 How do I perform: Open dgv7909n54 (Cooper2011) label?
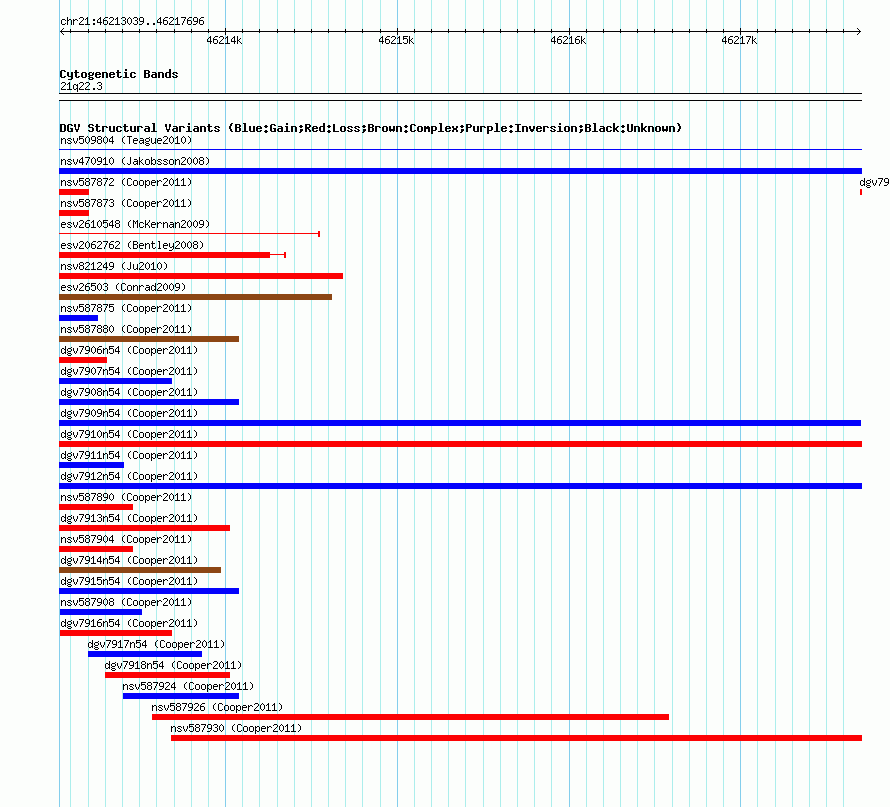129,413
